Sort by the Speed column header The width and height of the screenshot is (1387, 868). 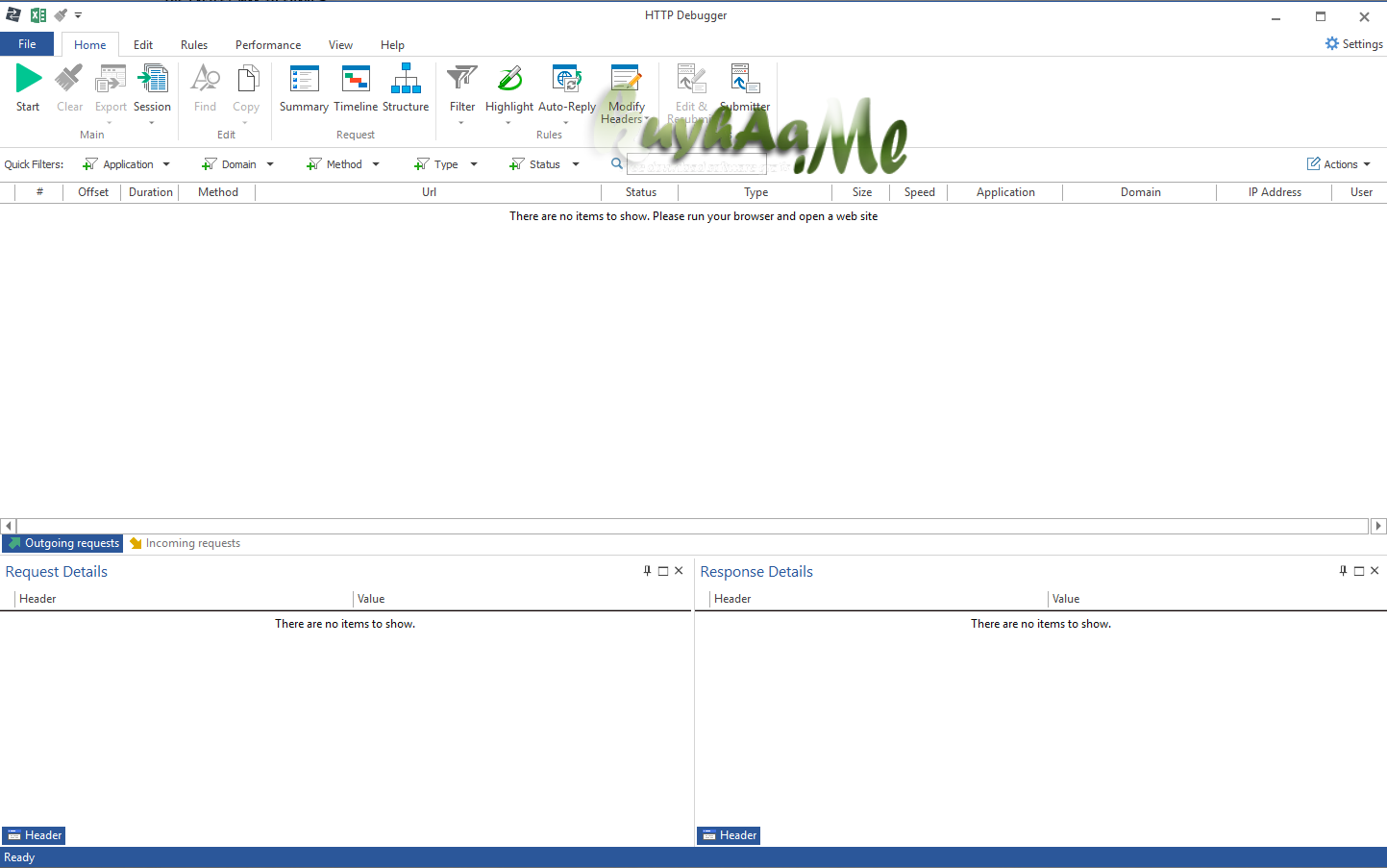coord(920,192)
